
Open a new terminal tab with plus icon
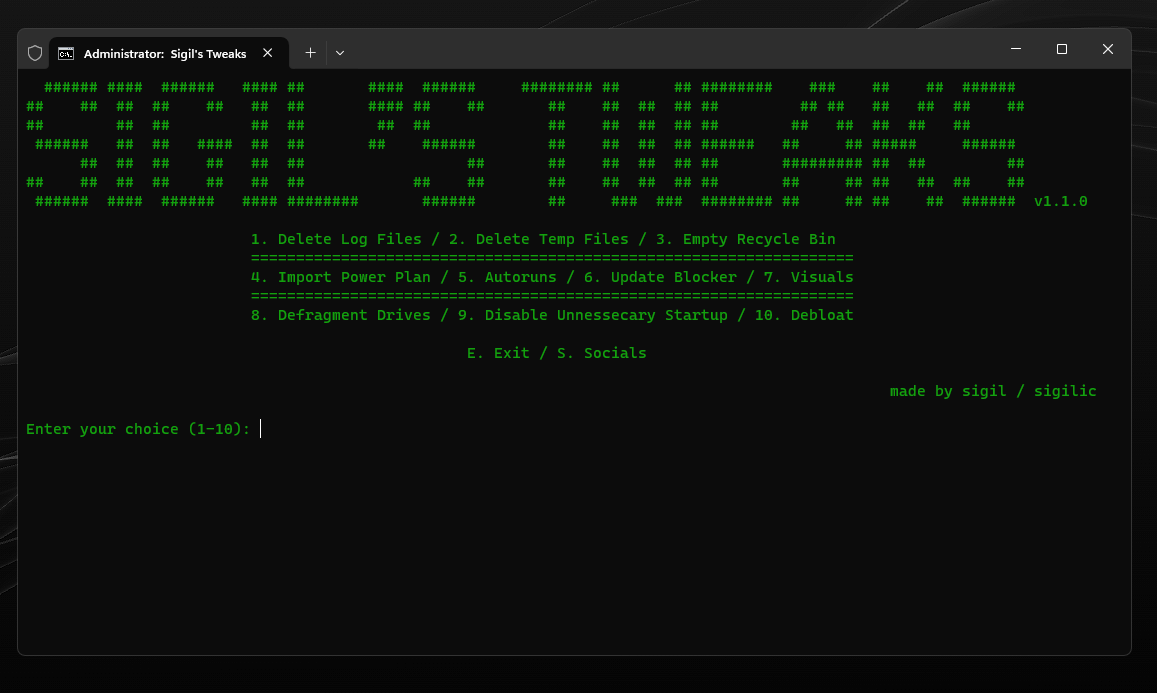310,52
